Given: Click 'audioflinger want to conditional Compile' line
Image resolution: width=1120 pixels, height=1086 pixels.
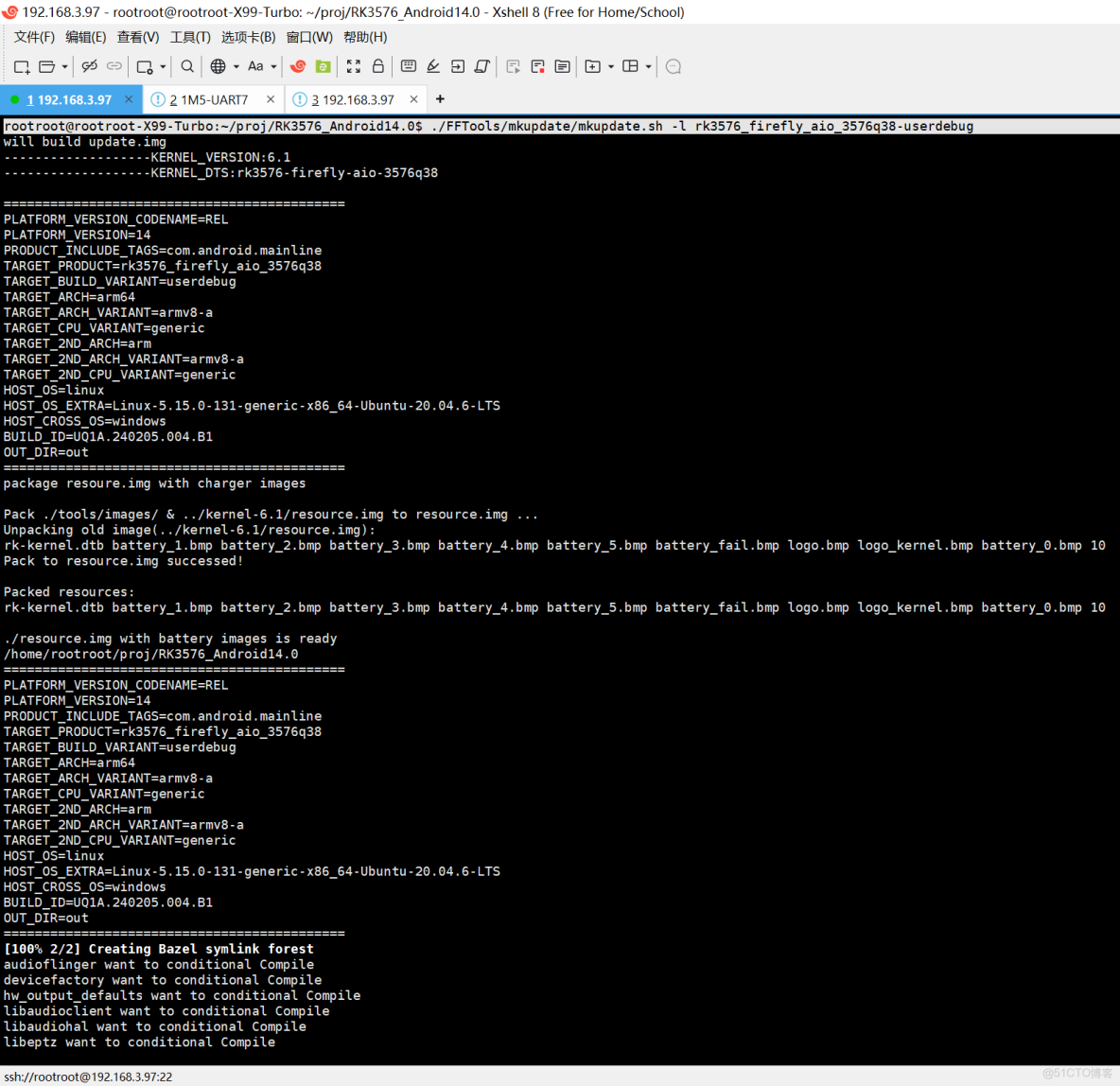Looking at the screenshot, I should [x=159, y=965].
